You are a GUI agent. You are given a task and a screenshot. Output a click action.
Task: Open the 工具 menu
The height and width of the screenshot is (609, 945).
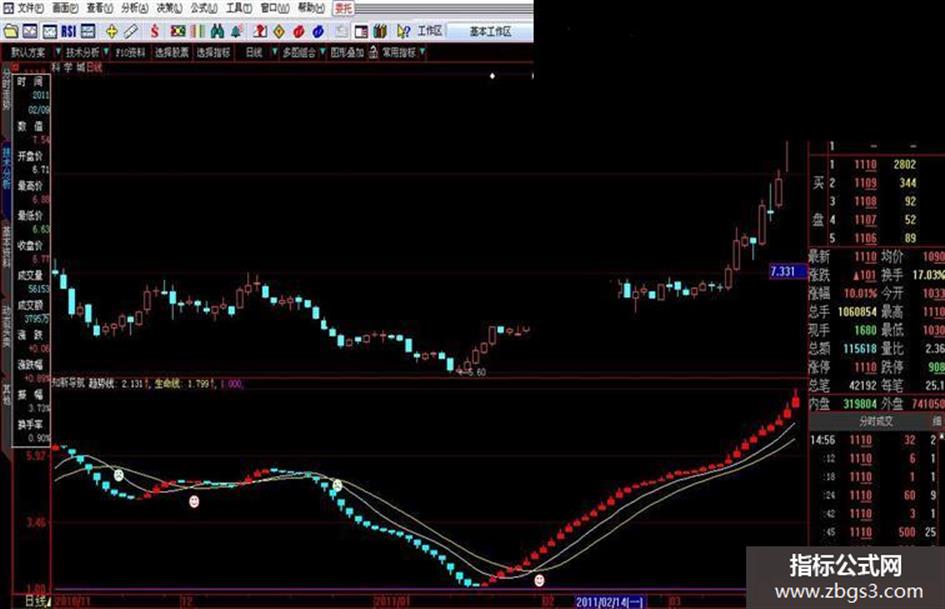point(239,8)
